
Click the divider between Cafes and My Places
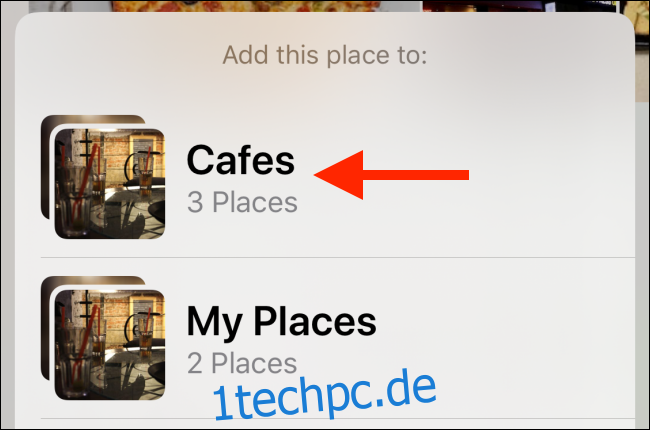(x=337, y=258)
